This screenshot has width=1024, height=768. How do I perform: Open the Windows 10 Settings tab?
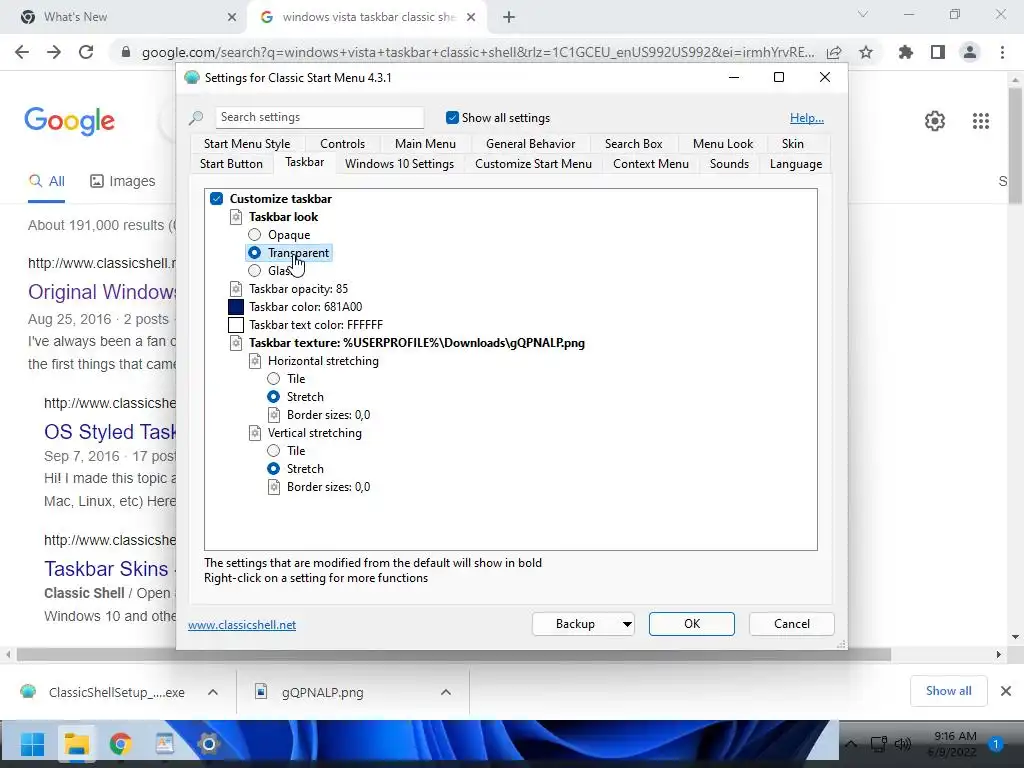399,164
